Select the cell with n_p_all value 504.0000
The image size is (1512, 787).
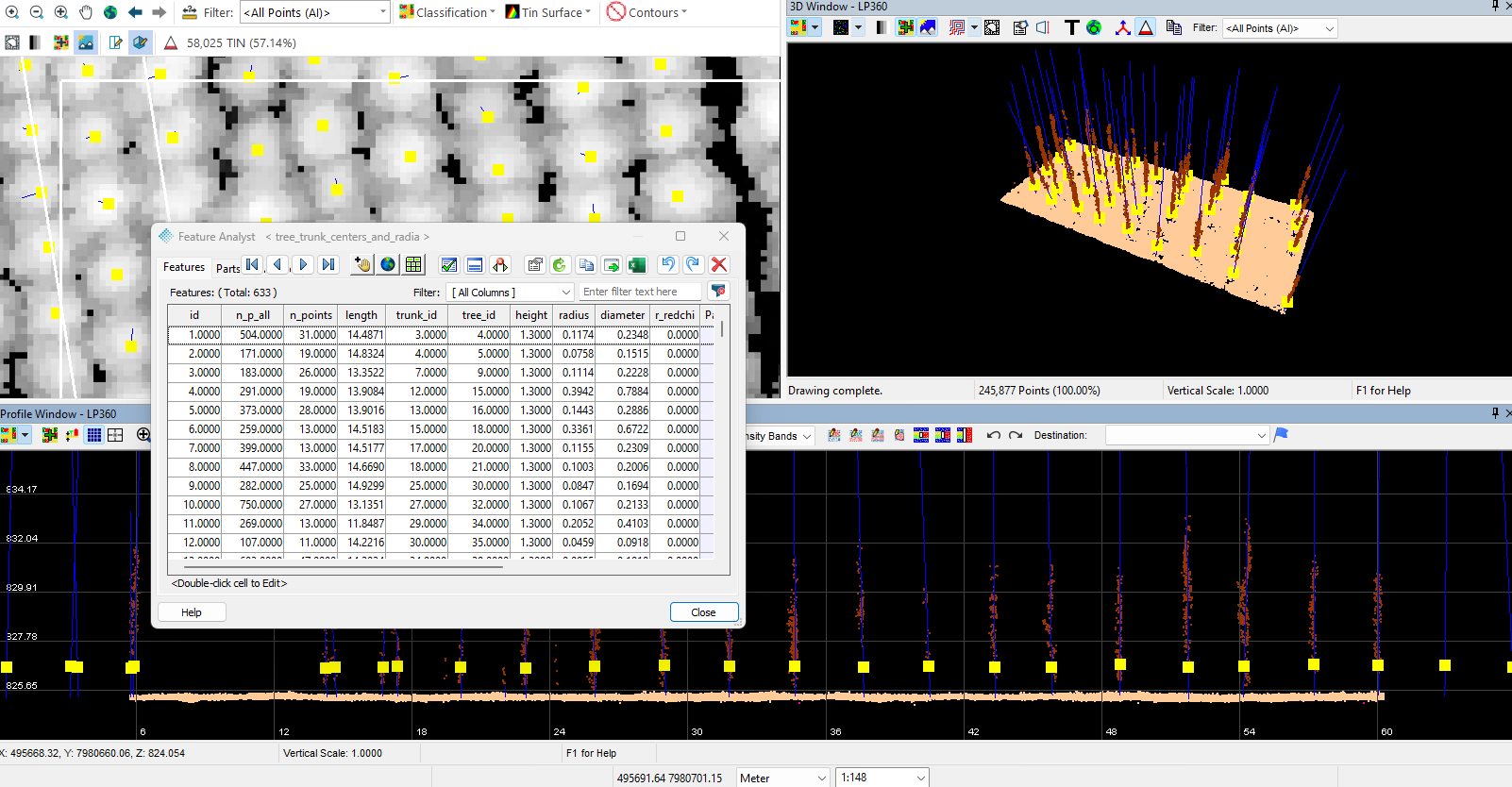(x=253, y=335)
